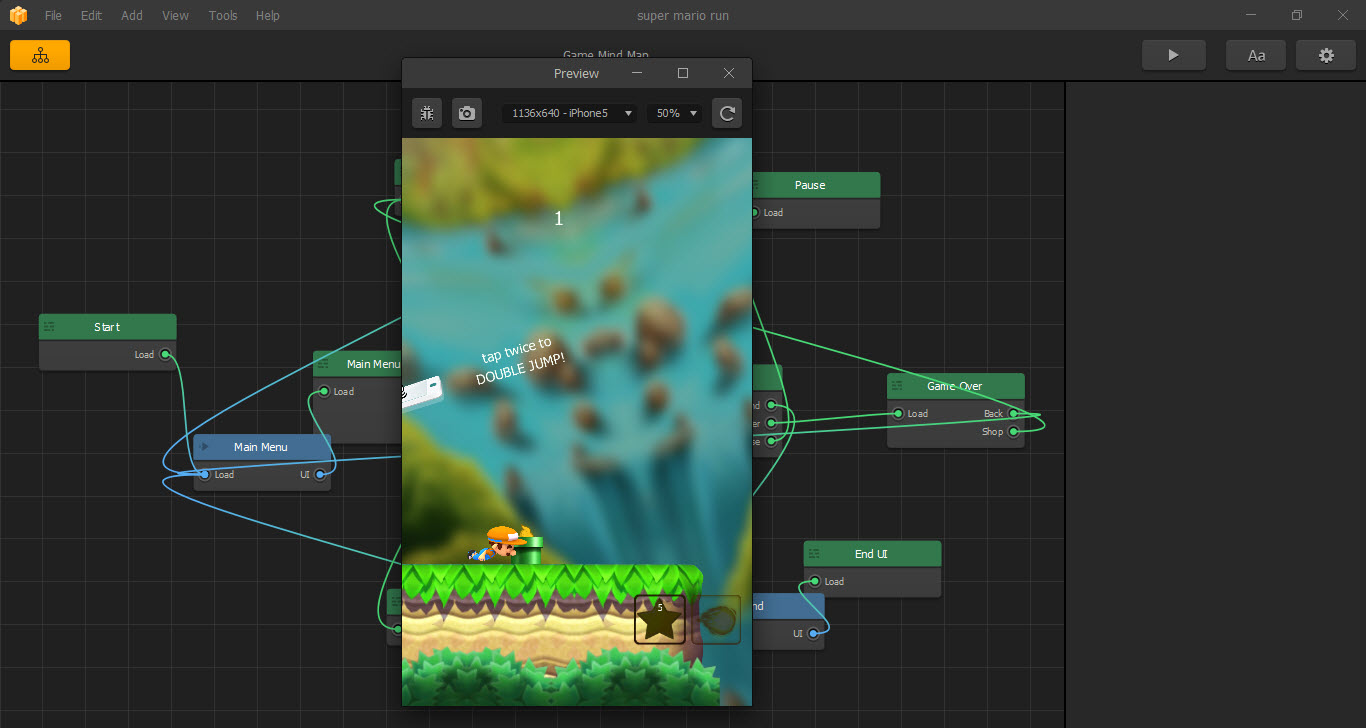Click the blue Main Menu UI node
The height and width of the screenshot is (728, 1366).
[261, 447]
